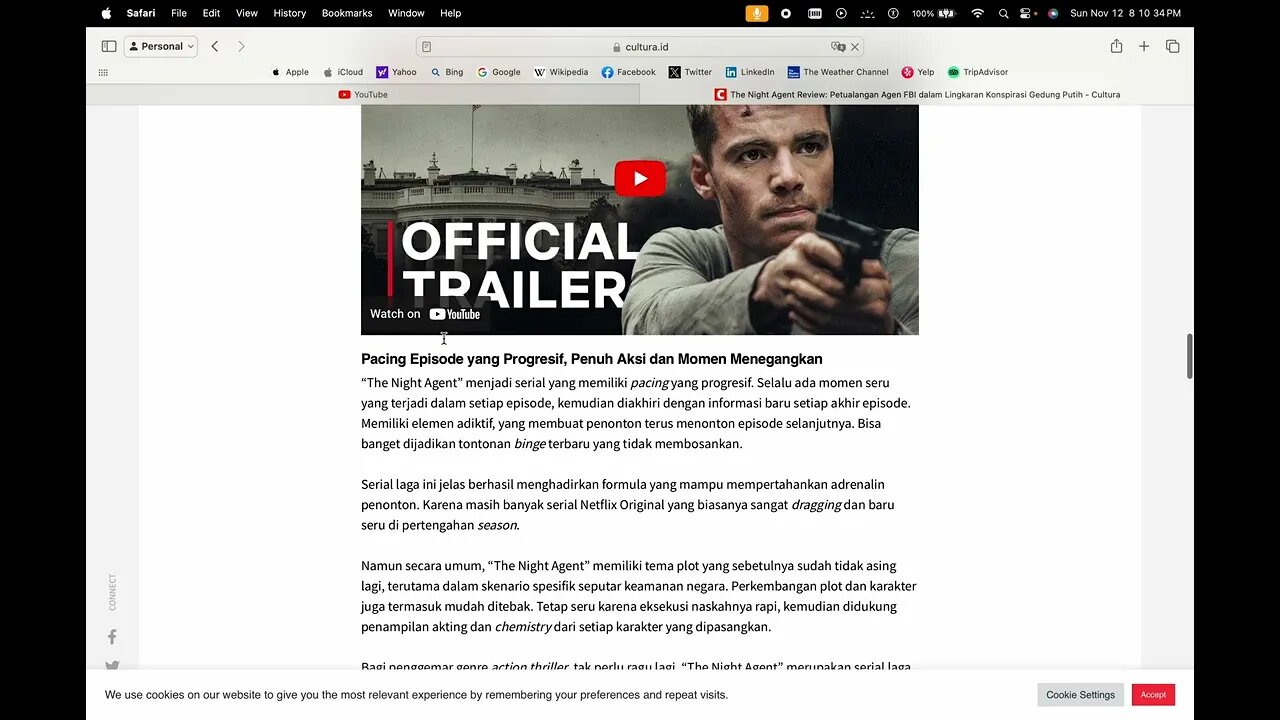The height and width of the screenshot is (720, 1280).
Task: Open the Twitter bookmark
Action: (x=690, y=72)
